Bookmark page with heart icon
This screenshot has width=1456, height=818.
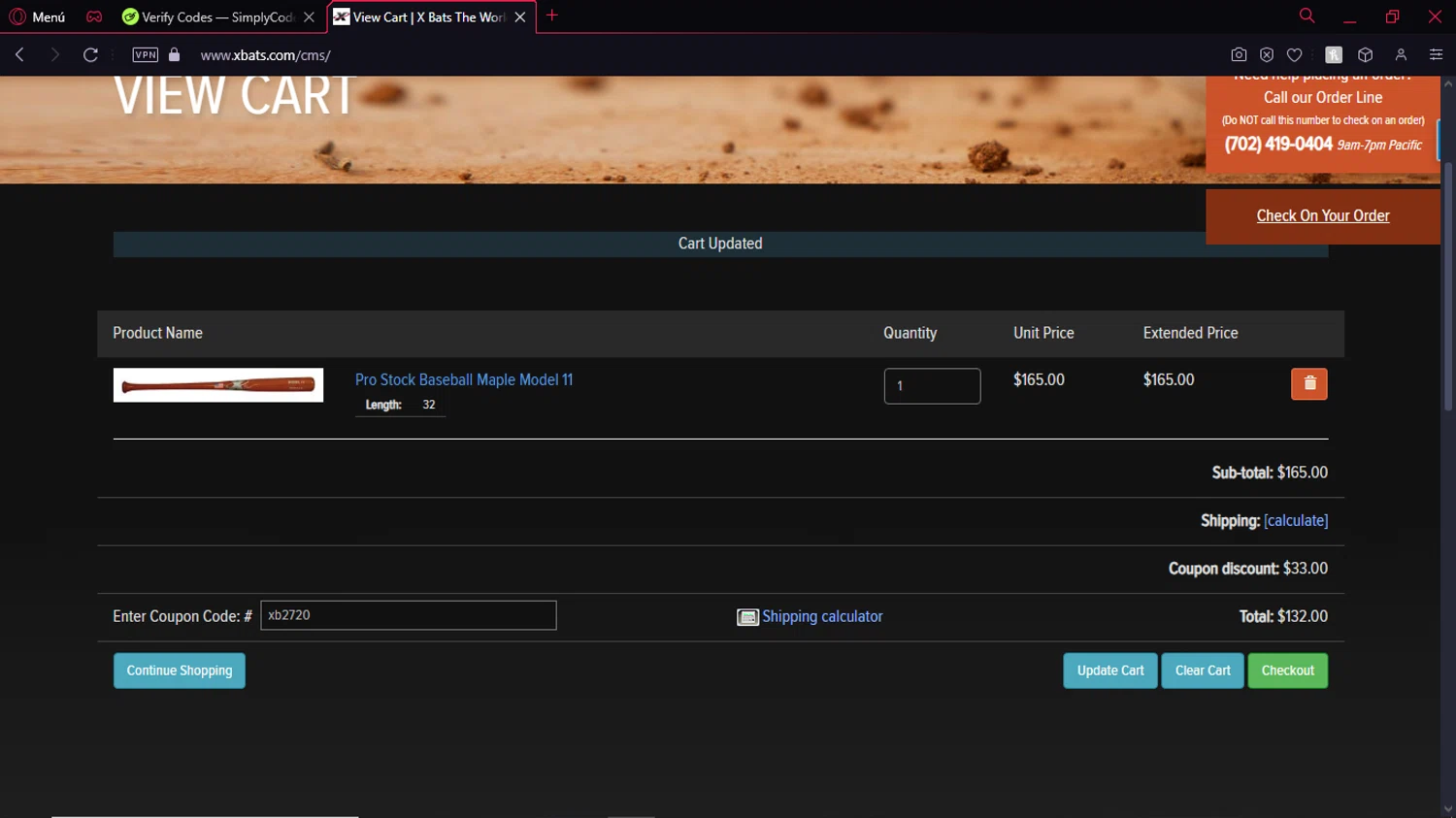[1294, 54]
